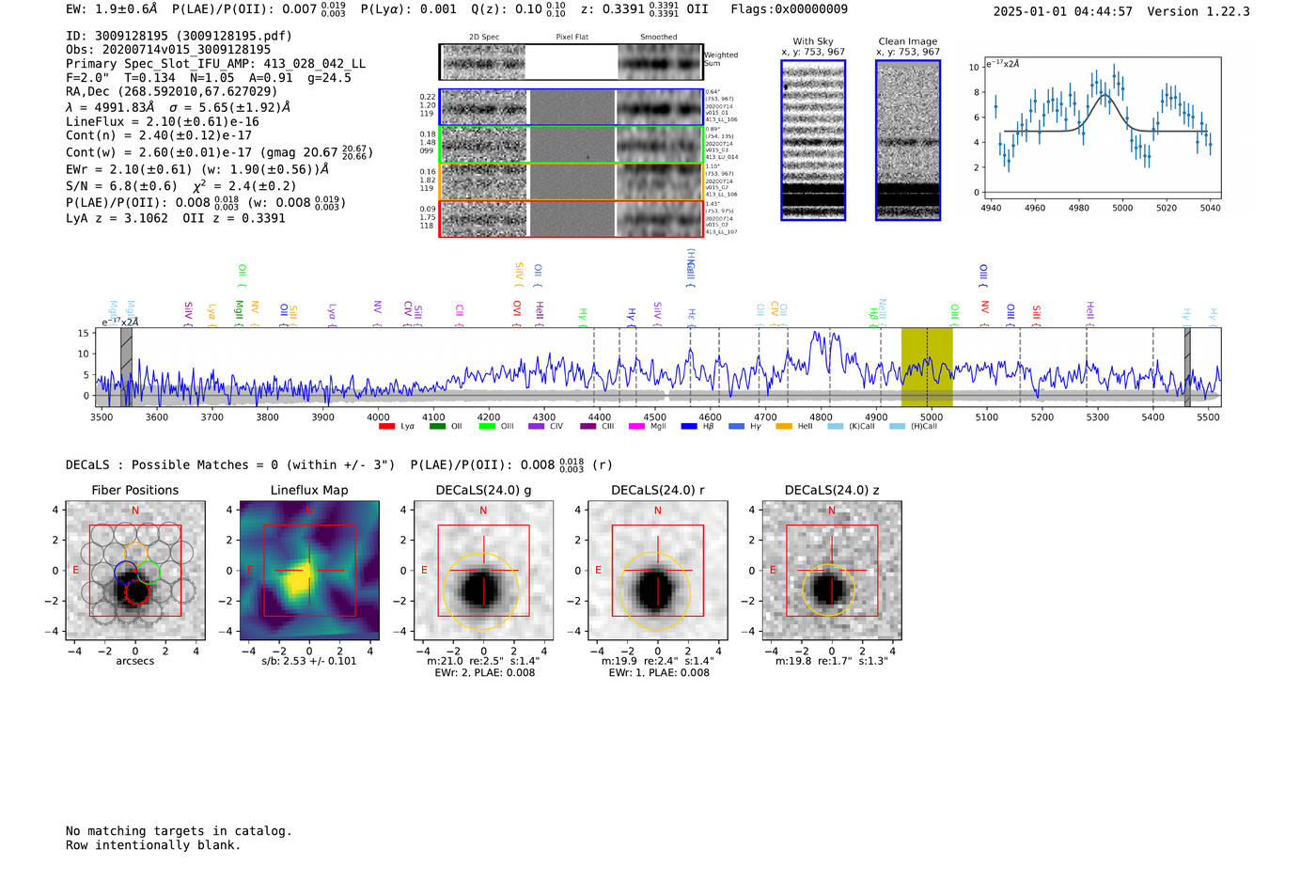The height and width of the screenshot is (896, 1316).
Task: Select the blue-bordered fiber spectrum row
Action: (x=572, y=107)
